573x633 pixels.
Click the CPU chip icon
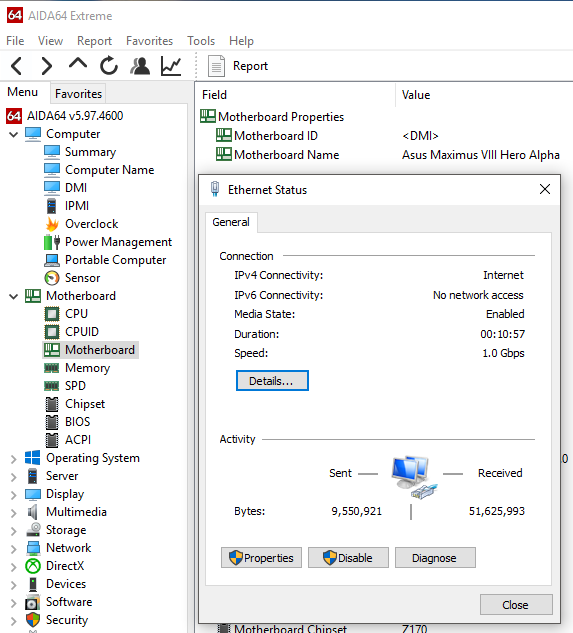click(52, 314)
